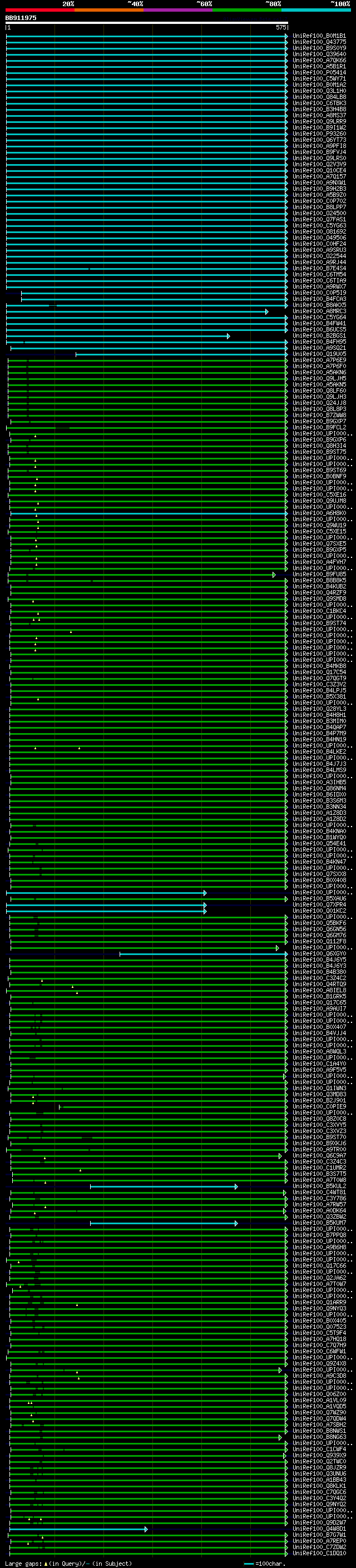The width and height of the screenshot is (356, 1568).
Task: Click hit label UniRef100_Q8LF60
Action: click(319, 392)
